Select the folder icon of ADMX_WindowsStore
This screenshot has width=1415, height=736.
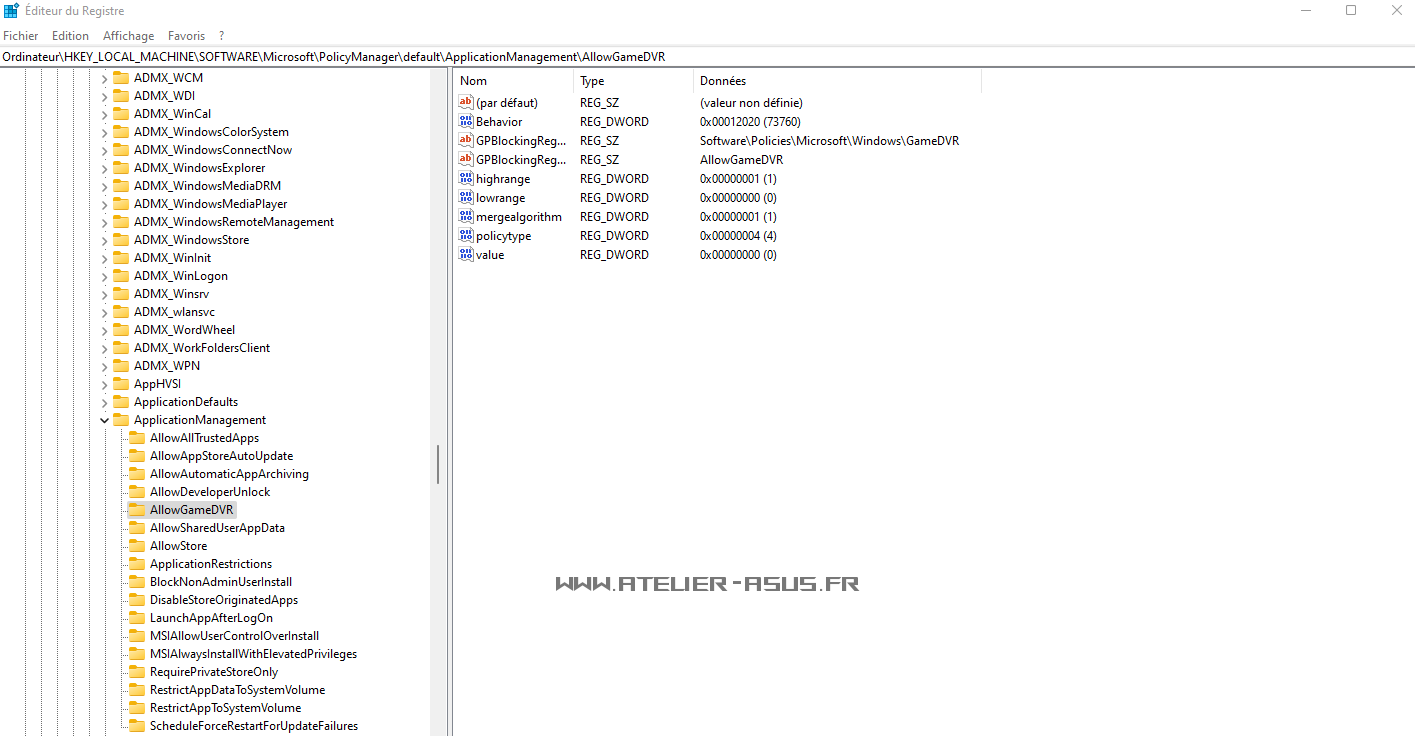[x=121, y=240]
